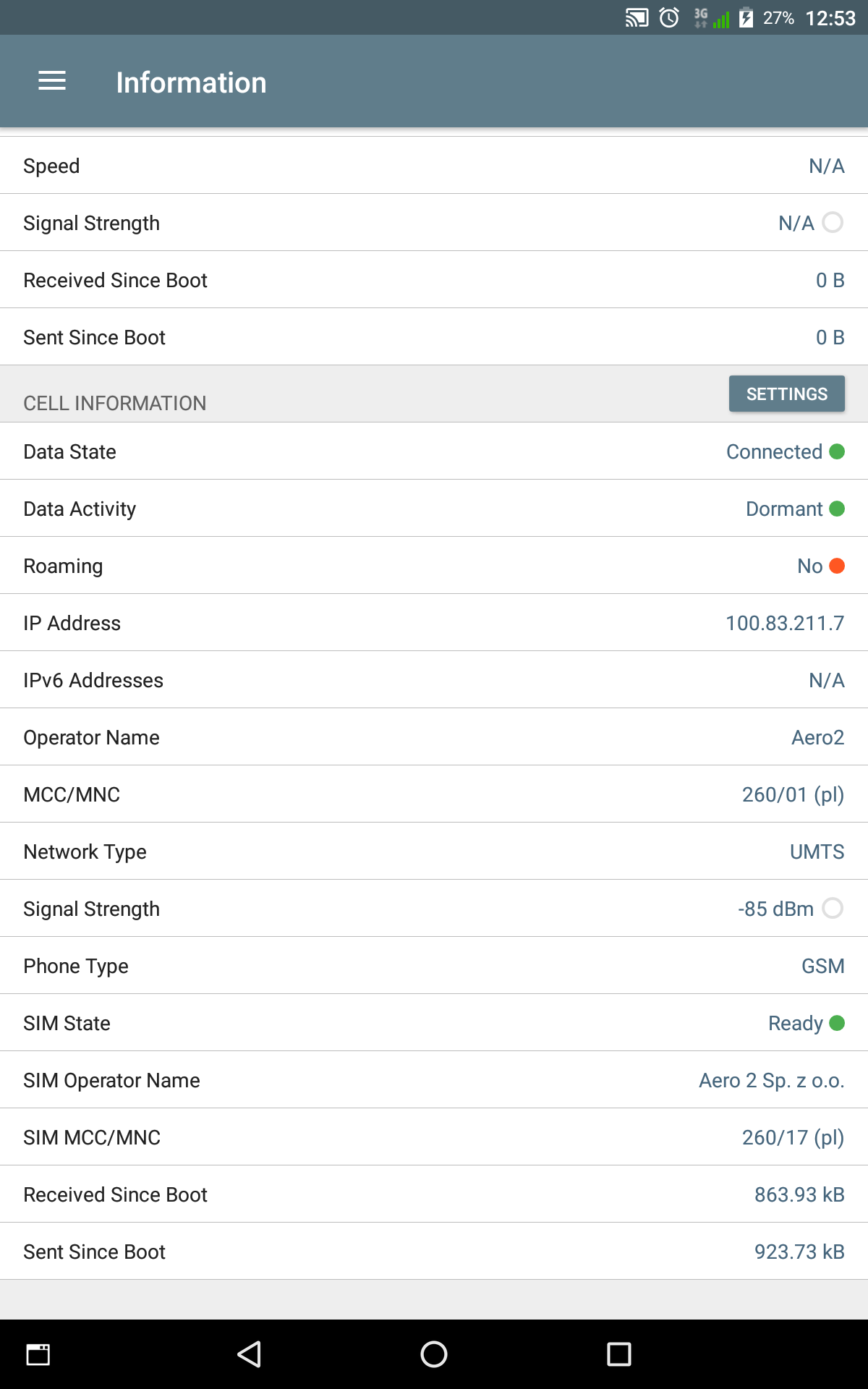Open recent apps square button
Viewport: 868px width, 1389px height.
click(x=618, y=1354)
